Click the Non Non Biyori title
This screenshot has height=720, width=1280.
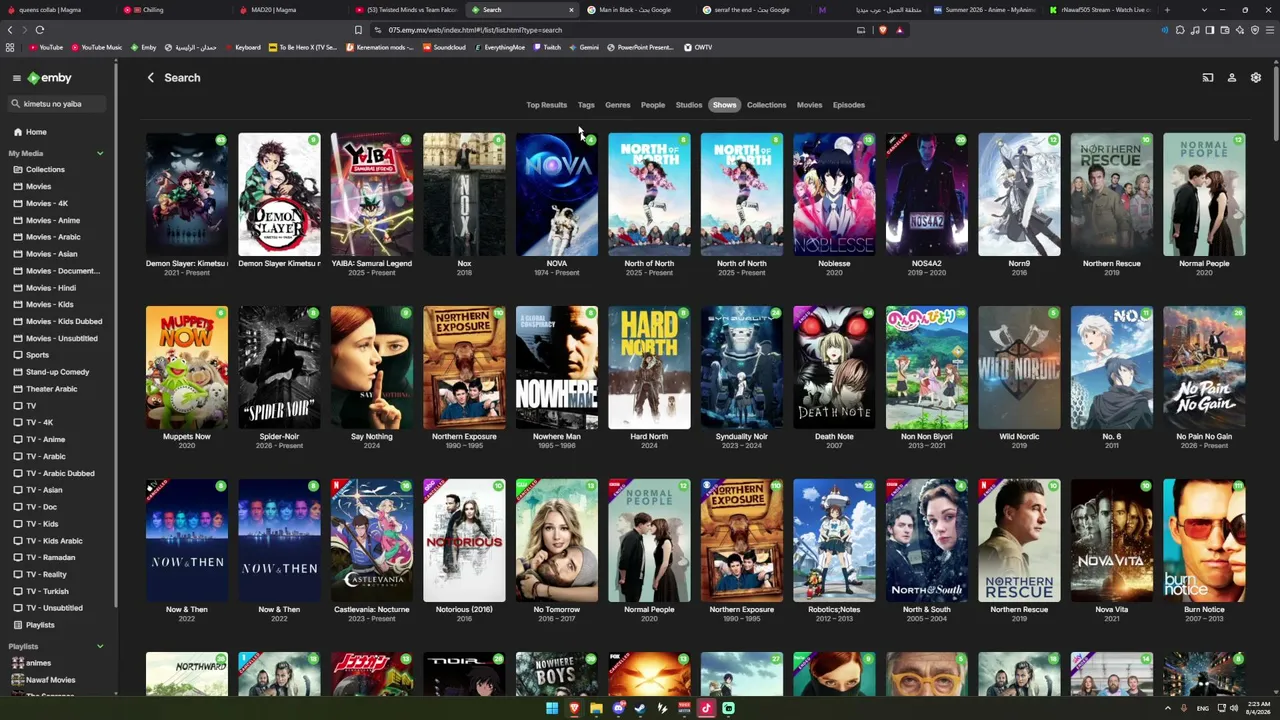[x=927, y=437]
